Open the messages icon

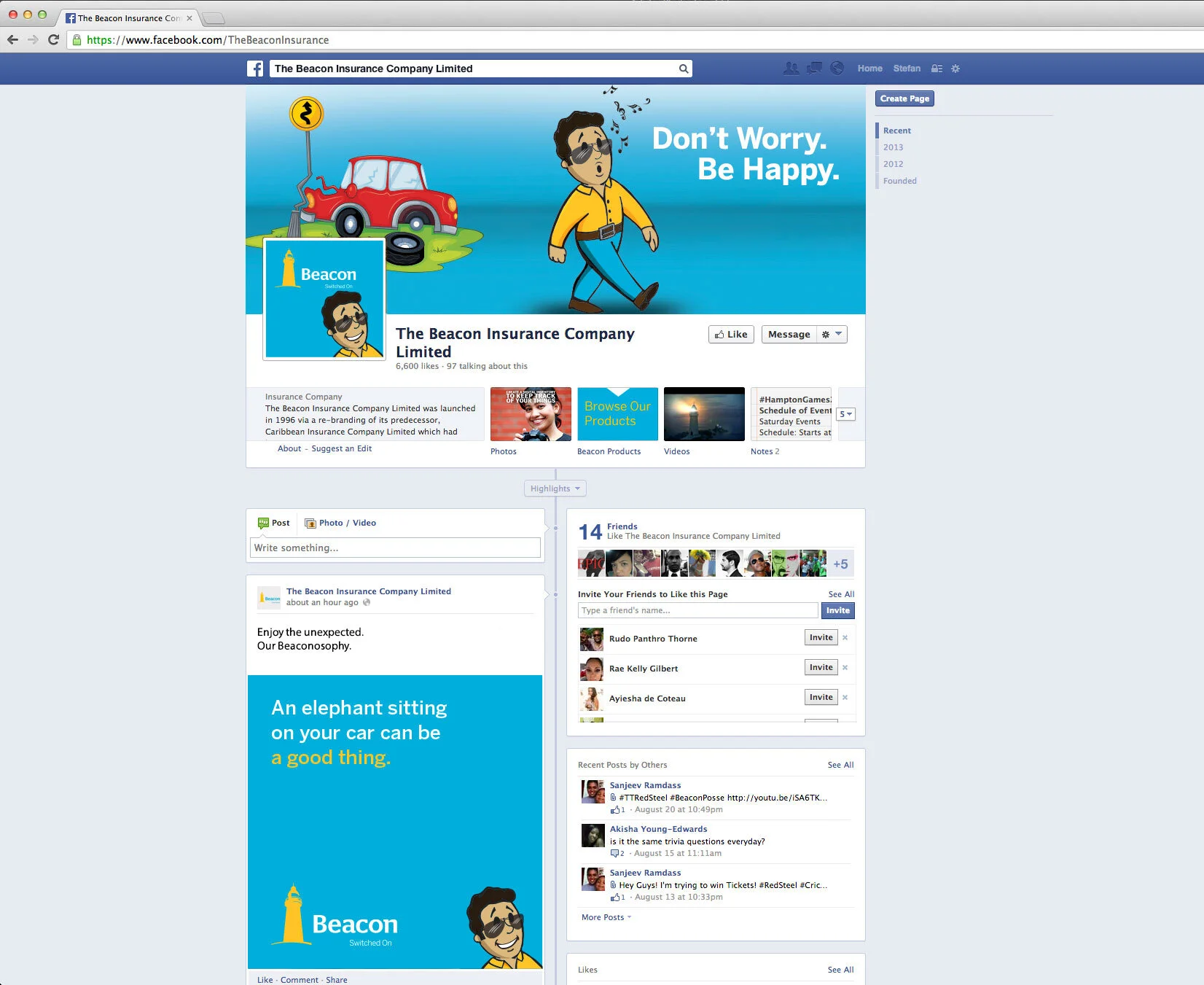[x=813, y=68]
